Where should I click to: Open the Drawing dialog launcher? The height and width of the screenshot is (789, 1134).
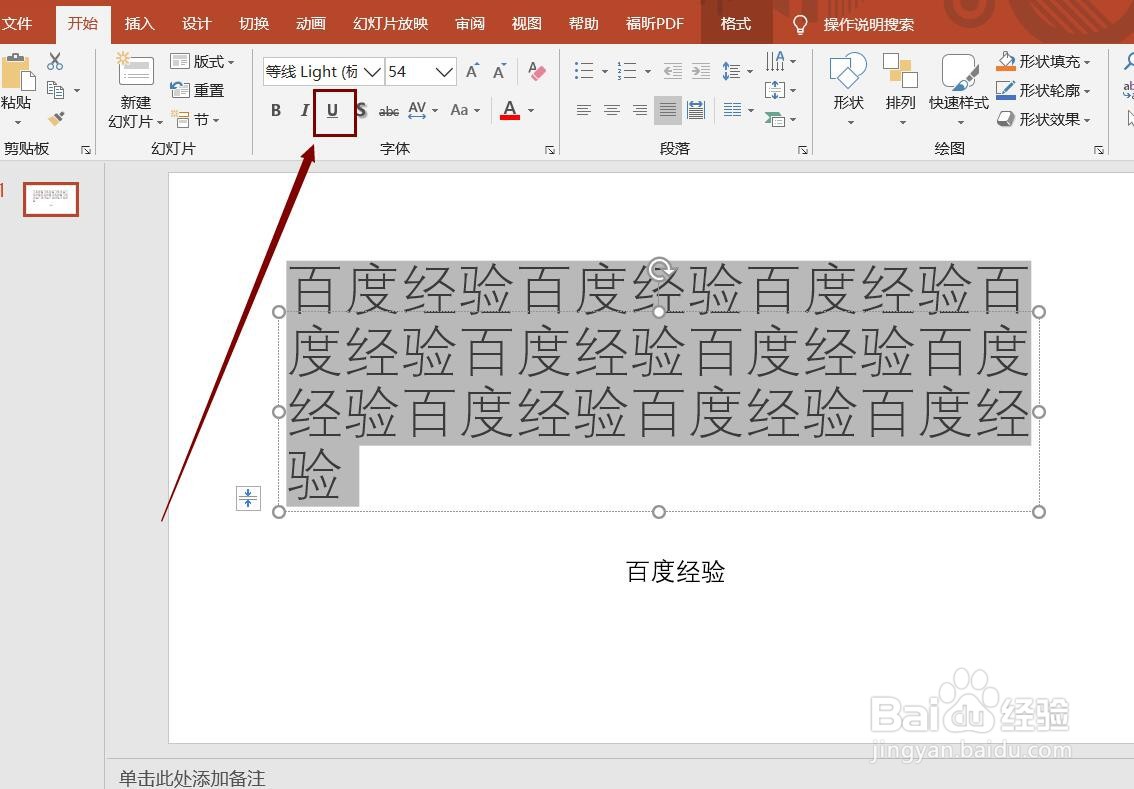coord(1099,150)
